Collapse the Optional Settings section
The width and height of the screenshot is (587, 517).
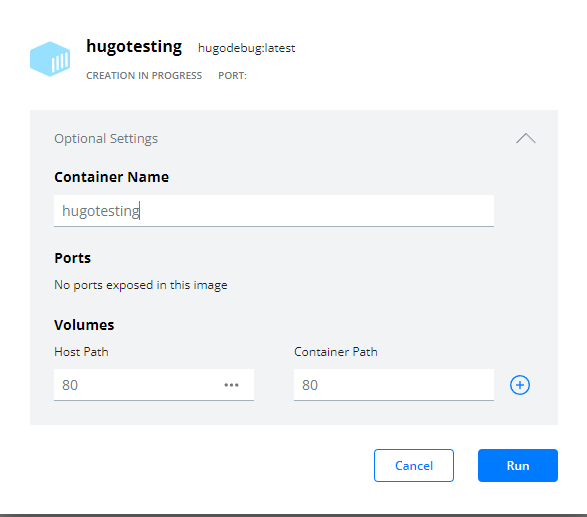coord(526,138)
